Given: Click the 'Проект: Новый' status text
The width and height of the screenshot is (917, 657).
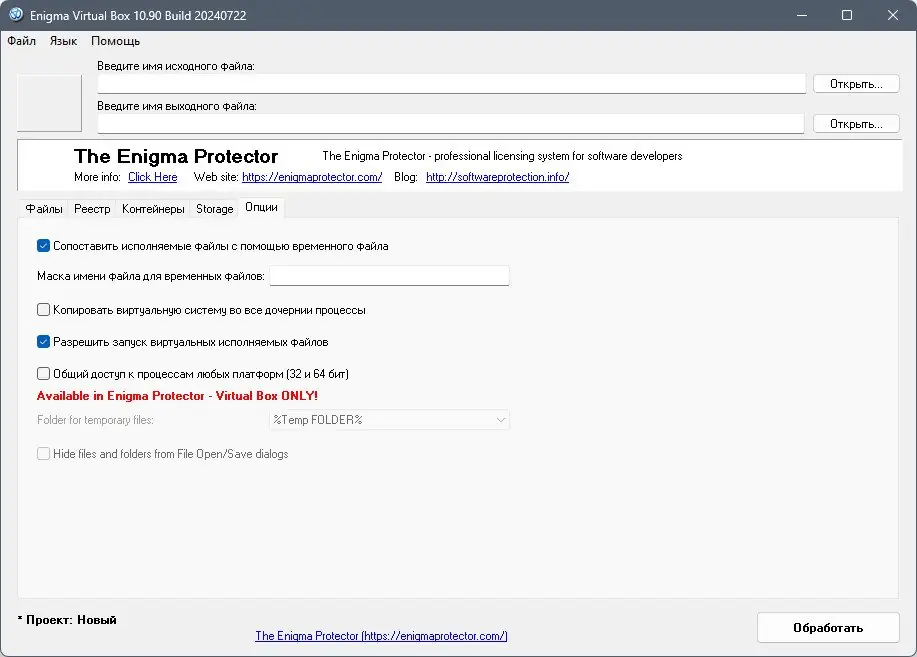Looking at the screenshot, I should 67,620.
